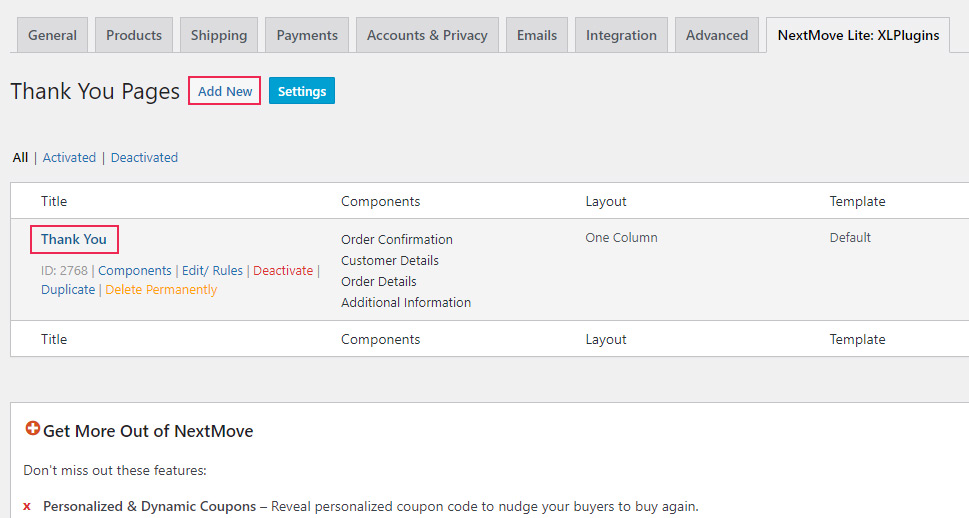Go to the Advanced tab
The width and height of the screenshot is (969, 518).
click(717, 35)
